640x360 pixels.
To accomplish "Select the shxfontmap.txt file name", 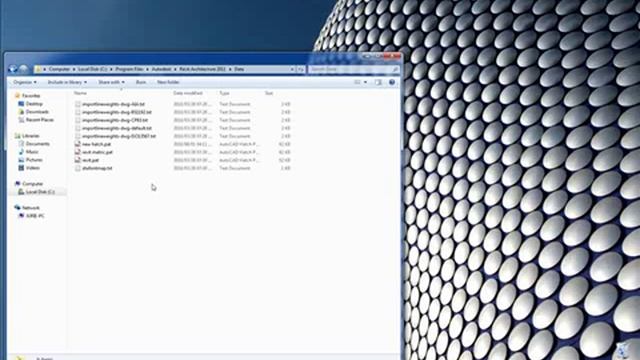I will 97,168.
